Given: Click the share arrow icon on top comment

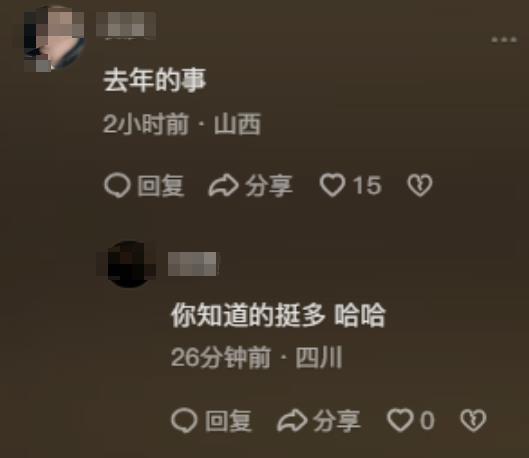Looking at the screenshot, I should 224,185.
